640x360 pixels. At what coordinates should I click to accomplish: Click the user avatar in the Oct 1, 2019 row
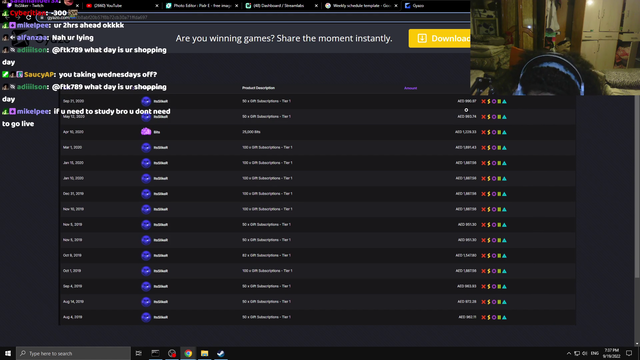click(x=146, y=271)
